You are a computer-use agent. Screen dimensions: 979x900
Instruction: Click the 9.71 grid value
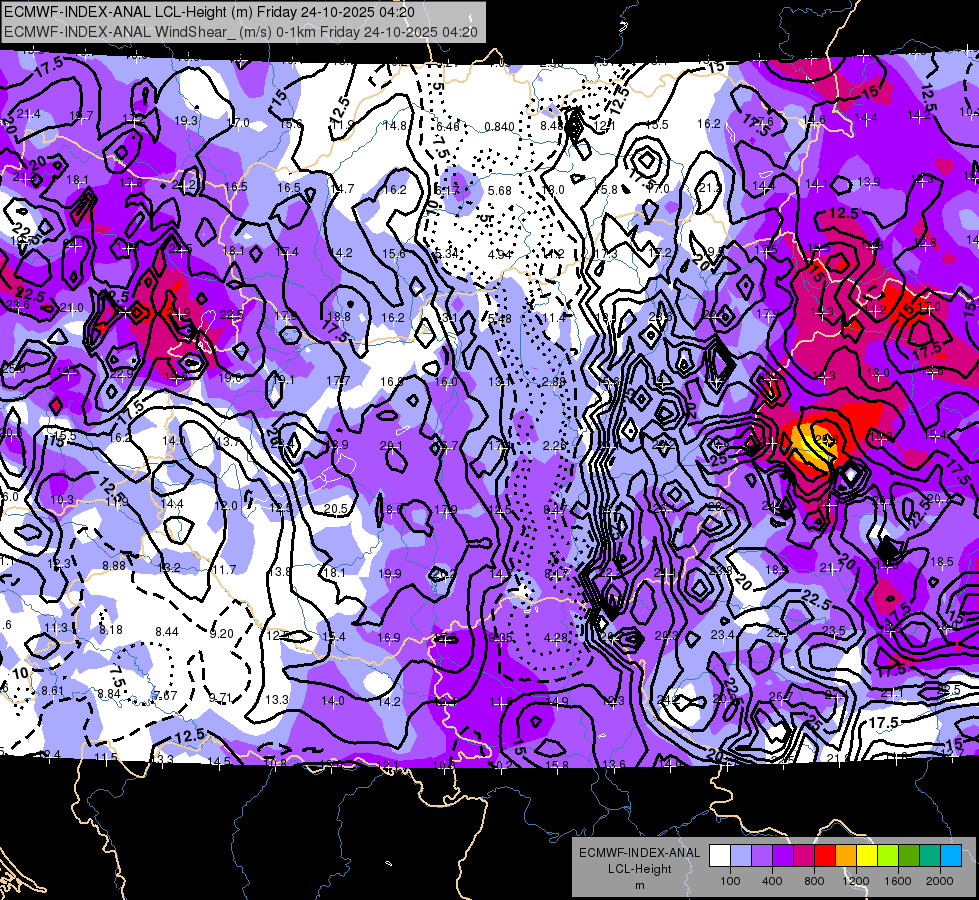coord(220,698)
